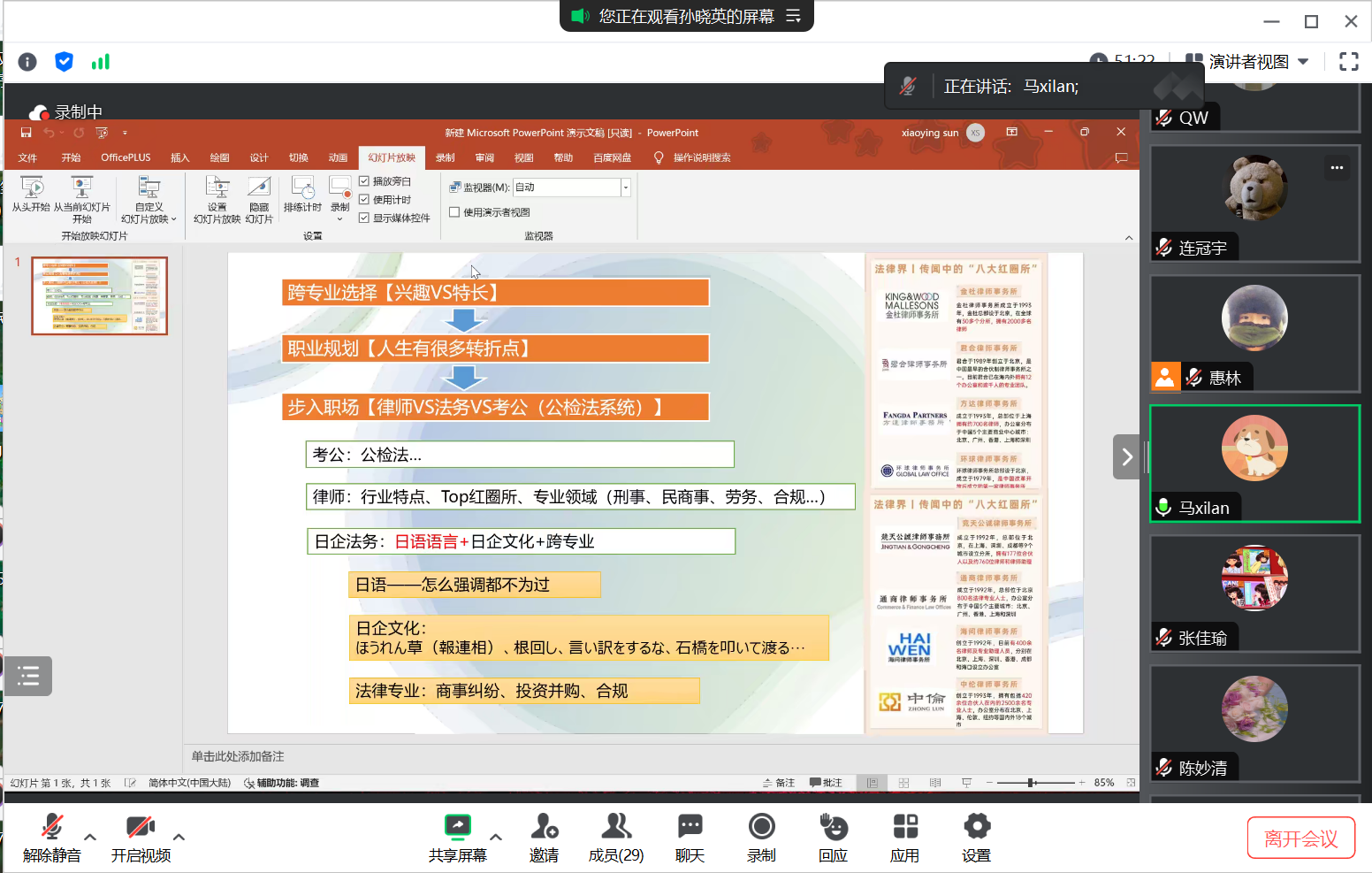This screenshot has width=1372, height=873.
Task: Expand the next page arrow of participants
Action: coord(1126,456)
